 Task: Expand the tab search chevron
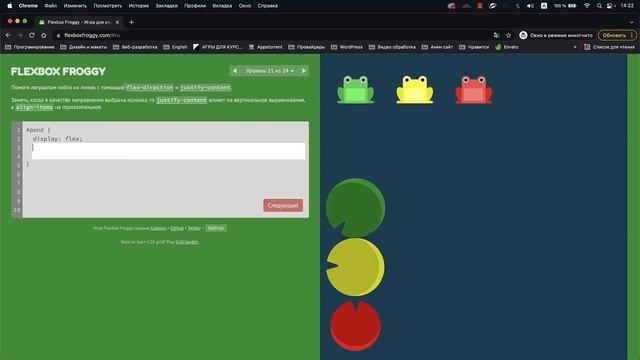(x=632, y=22)
